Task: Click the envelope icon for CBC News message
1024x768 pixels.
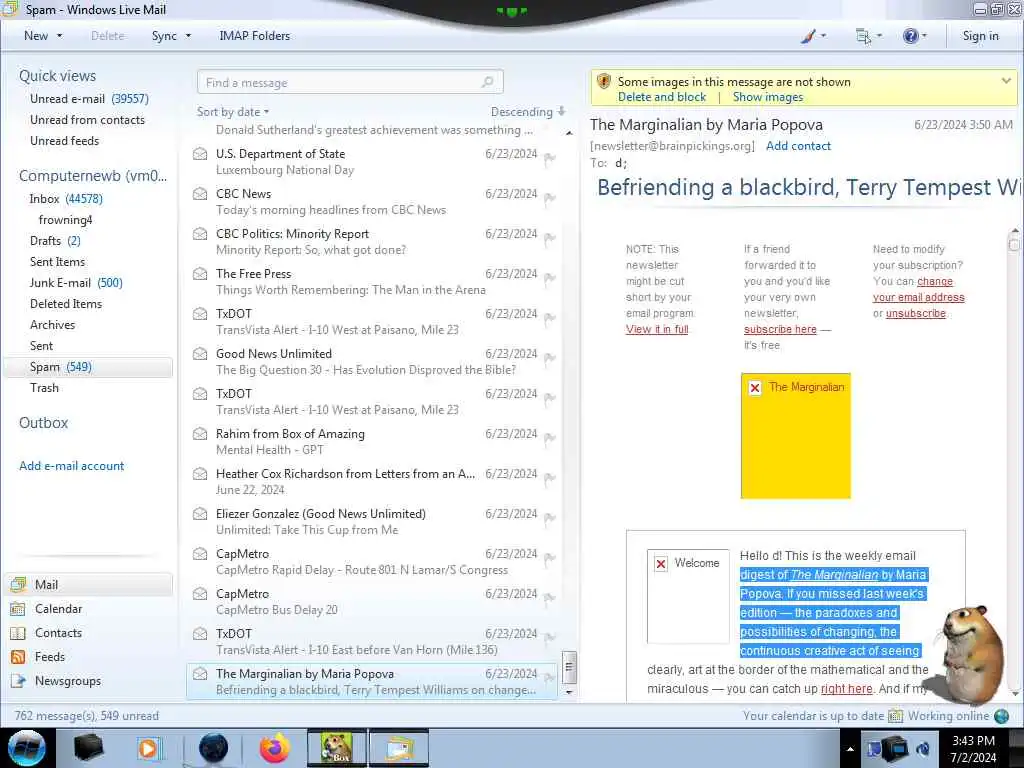Action: pos(200,194)
